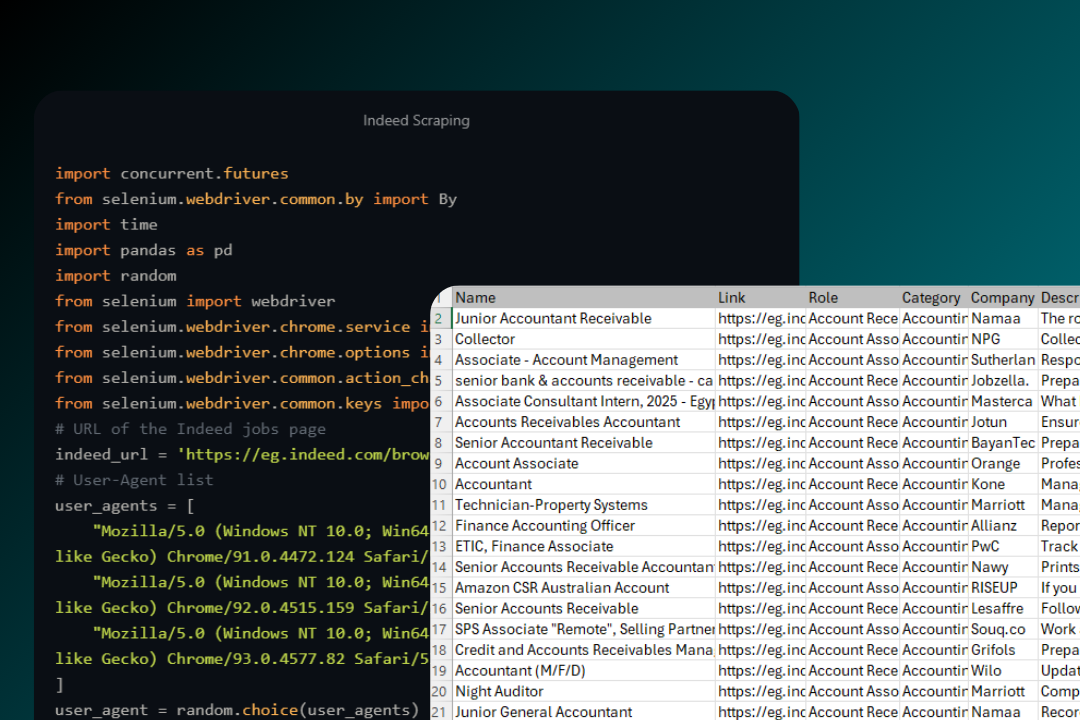
Task: Select the Finance Accounting Officer cell
Action: pyautogui.click(x=544, y=525)
